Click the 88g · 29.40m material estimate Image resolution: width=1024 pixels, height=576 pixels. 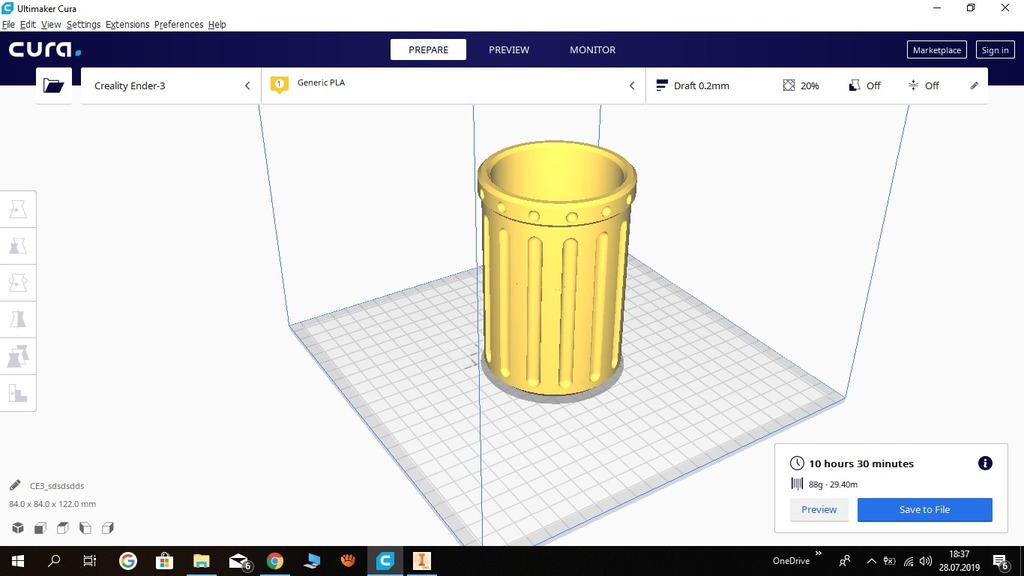click(833, 485)
